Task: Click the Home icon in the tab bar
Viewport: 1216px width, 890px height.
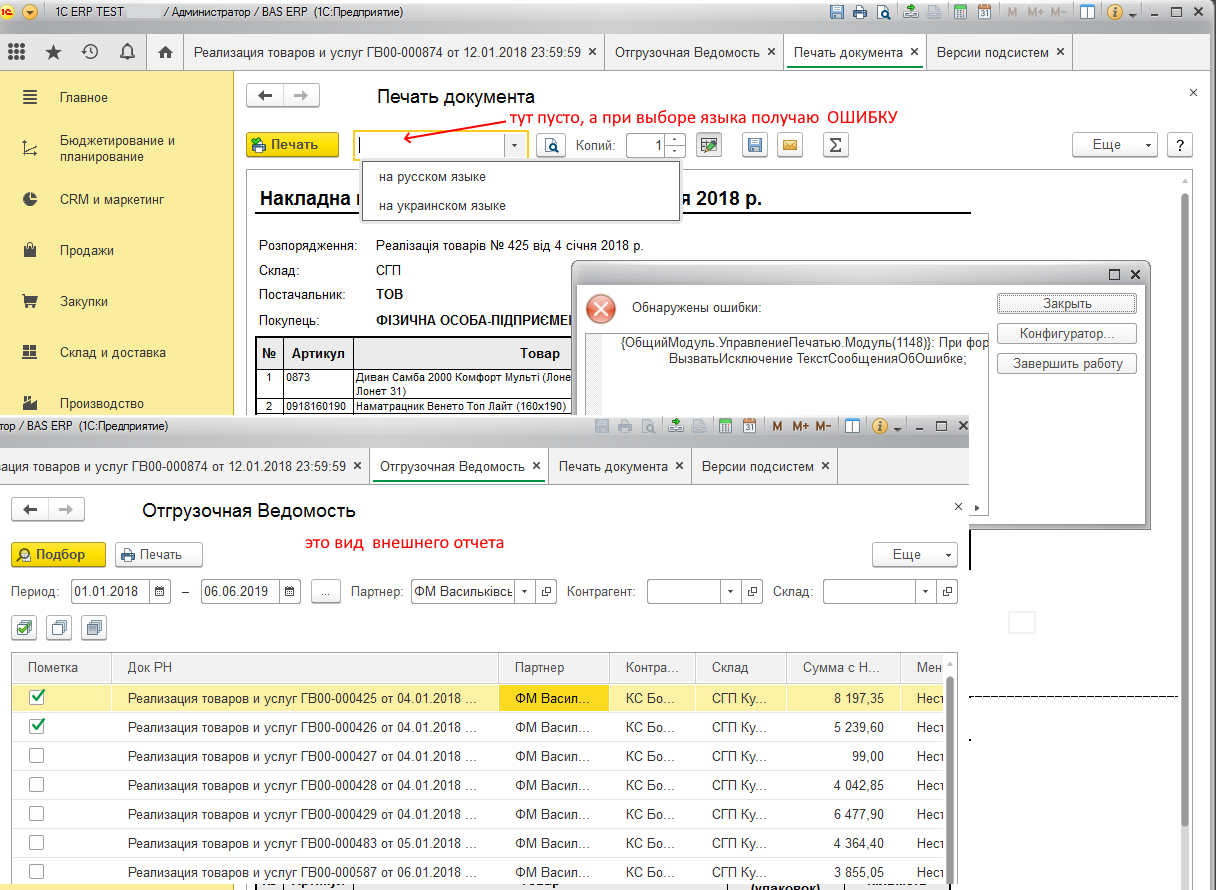Action: (x=165, y=52)
